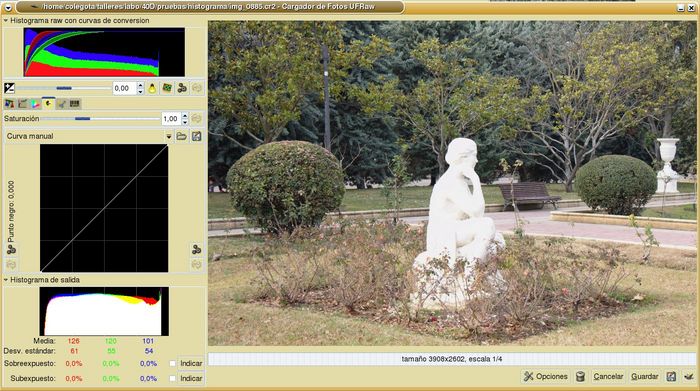Click the auto-adjust curve gears icon
700x391 pixels.
tap(196, 249)
